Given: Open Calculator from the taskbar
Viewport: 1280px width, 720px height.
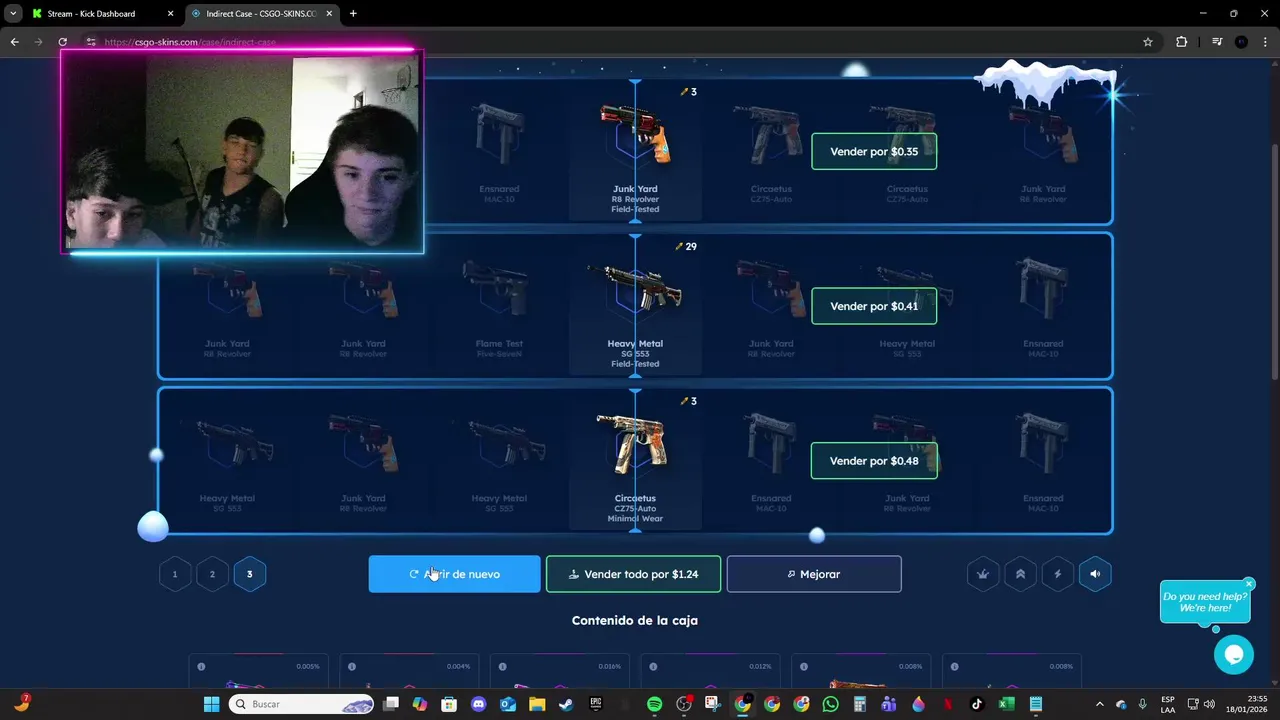Looking at the screenshot, I should [x=860, y=704].
